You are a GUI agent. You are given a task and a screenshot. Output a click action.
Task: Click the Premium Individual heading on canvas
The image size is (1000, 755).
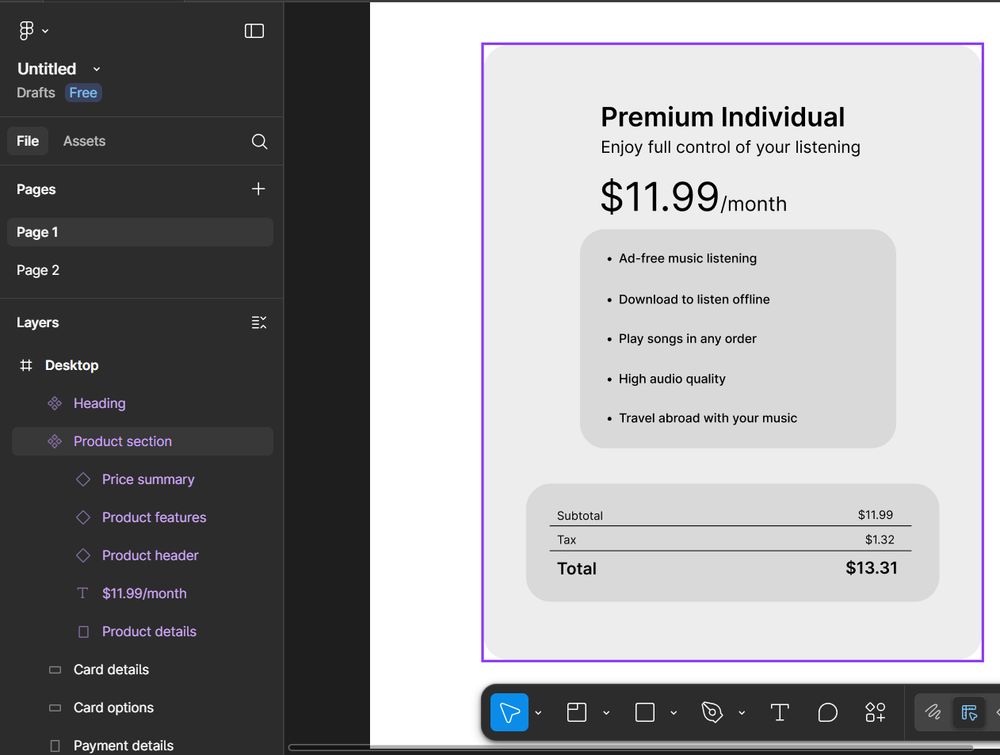click(x=723, y=117)
